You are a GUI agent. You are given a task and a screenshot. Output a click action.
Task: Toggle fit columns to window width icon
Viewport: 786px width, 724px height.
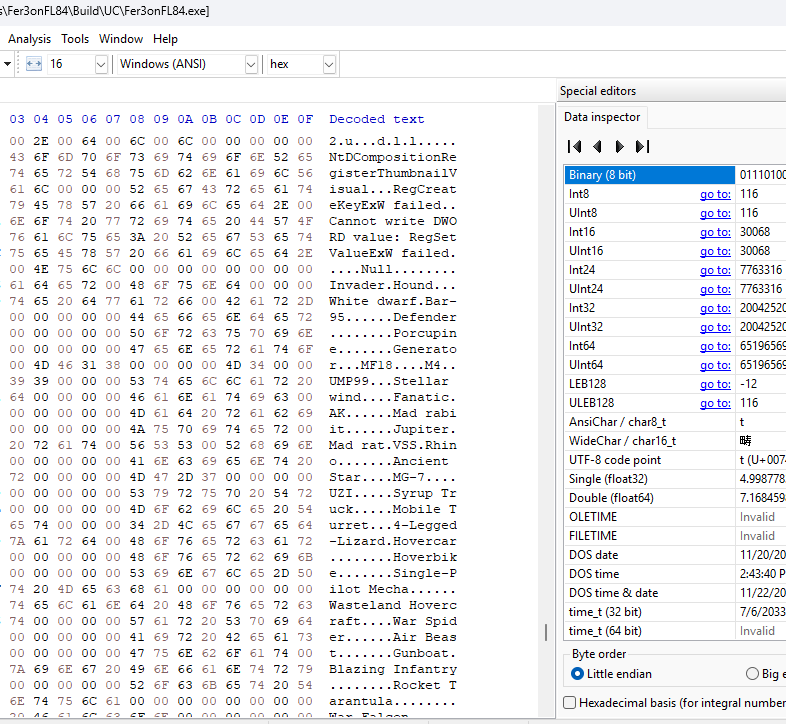tap(34, 64)
